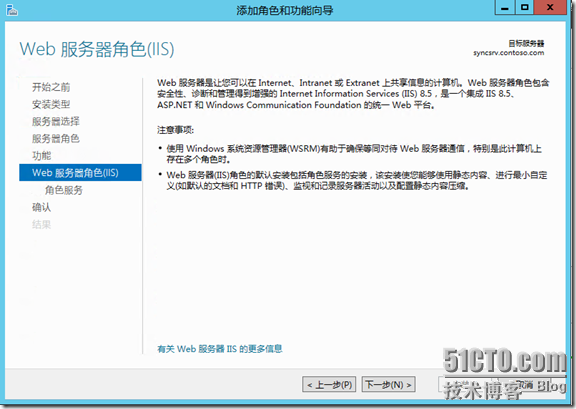Switch to the 服务器角色 step
Image resolution: width=576 pixels, height=409 pixels.
[x=56, y=139]
